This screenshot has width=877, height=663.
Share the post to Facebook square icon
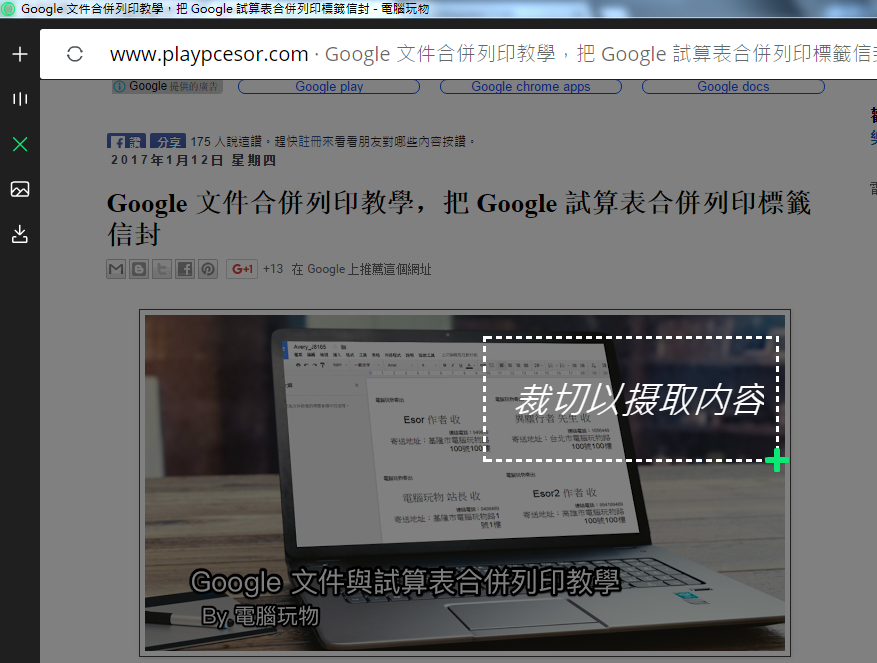[185, 269]
